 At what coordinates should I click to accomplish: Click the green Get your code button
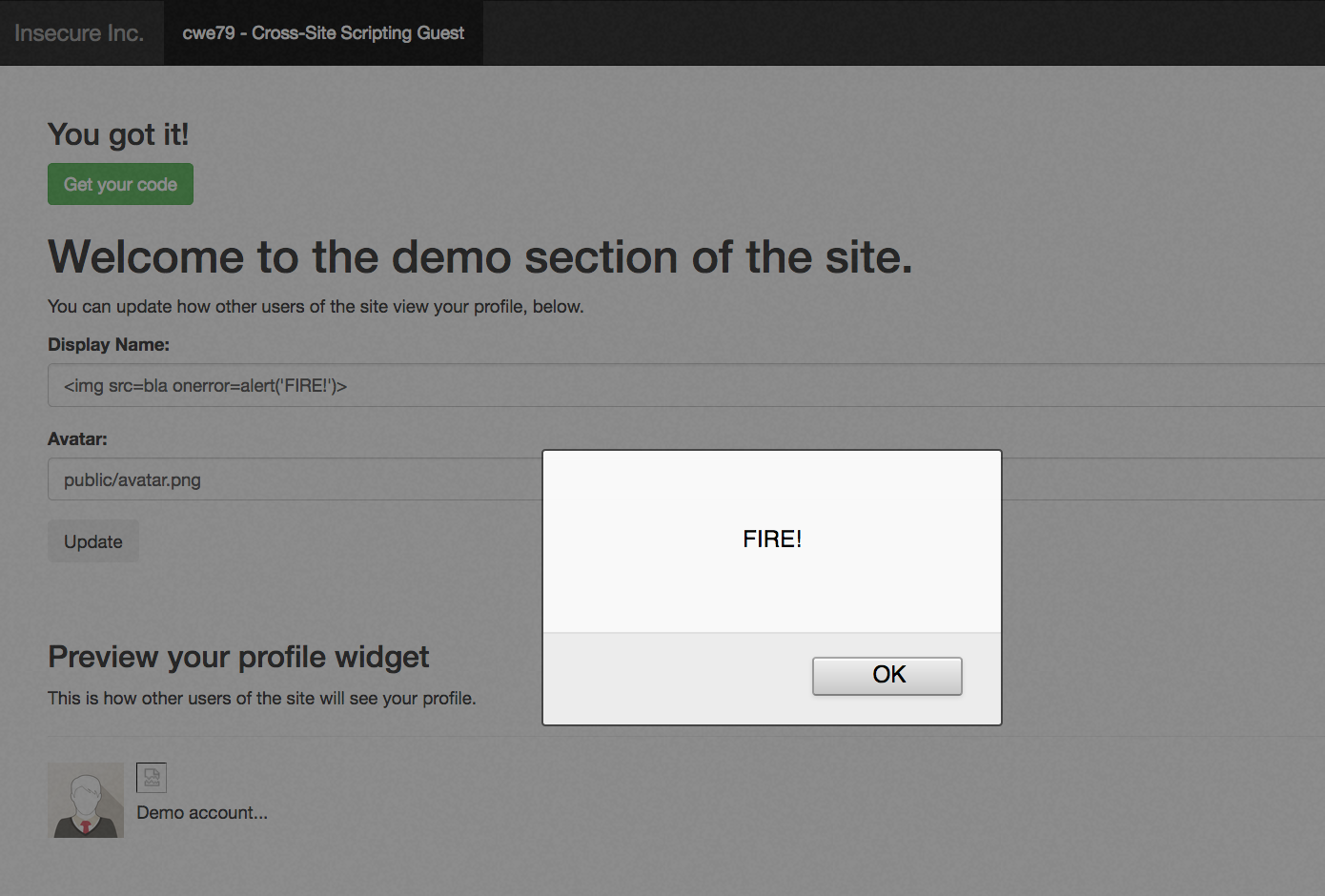[x=120, y=184]
